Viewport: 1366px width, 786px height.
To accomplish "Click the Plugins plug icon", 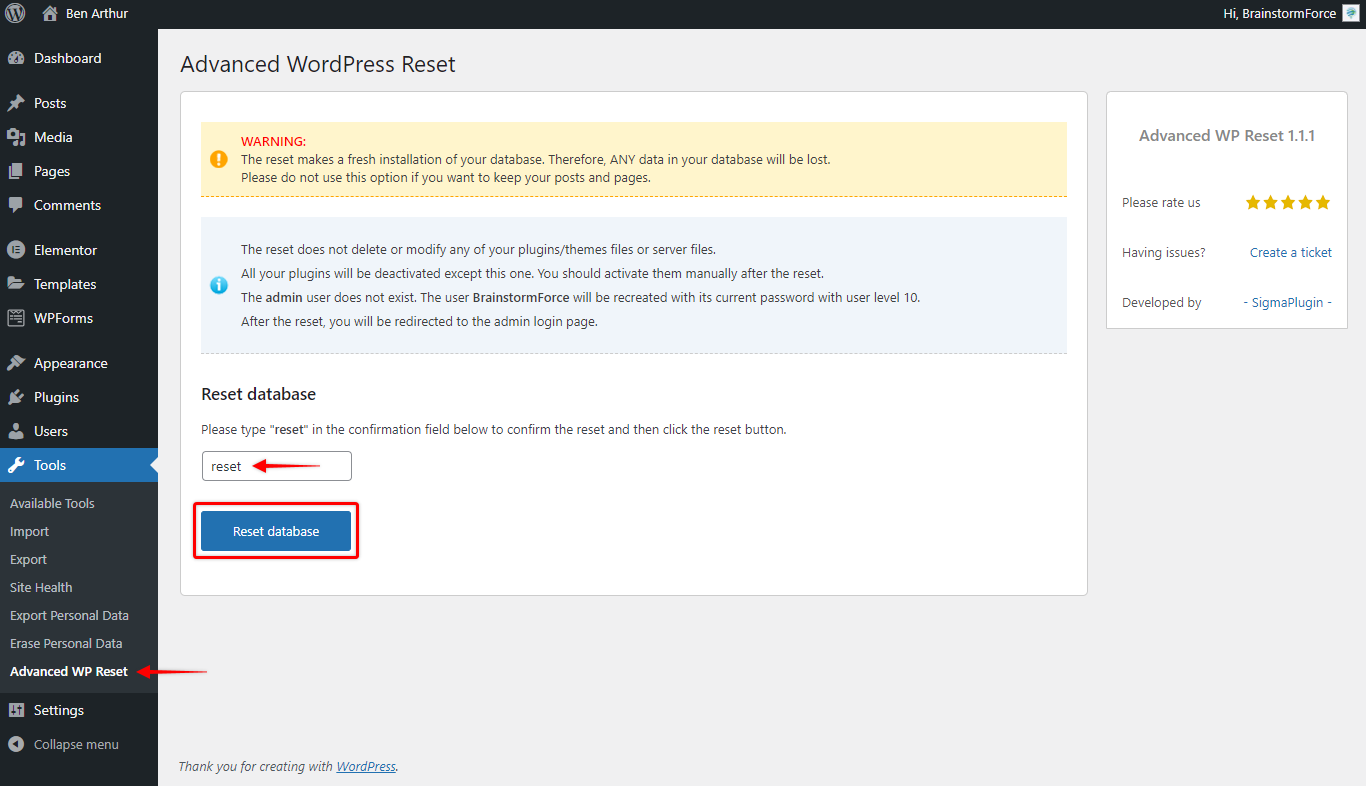I will point(16,397).
